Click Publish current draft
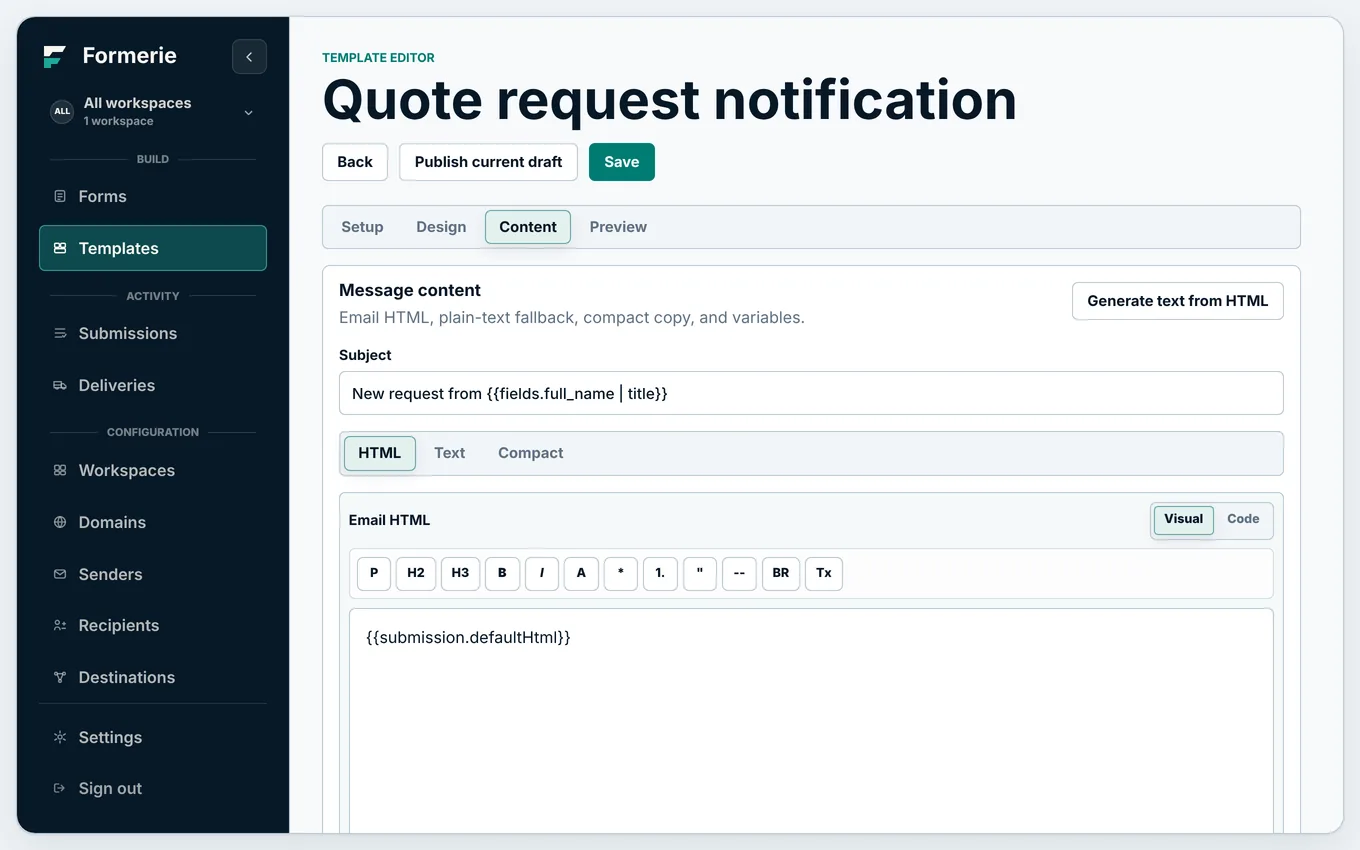Viewport: 1360px width, 850px height. 489,162
